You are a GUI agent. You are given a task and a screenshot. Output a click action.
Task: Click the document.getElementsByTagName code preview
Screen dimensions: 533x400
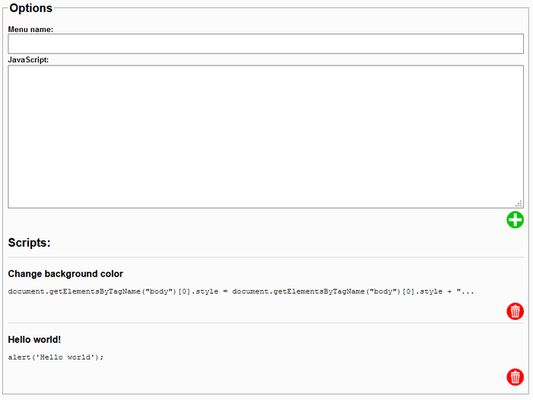[241, 292]
